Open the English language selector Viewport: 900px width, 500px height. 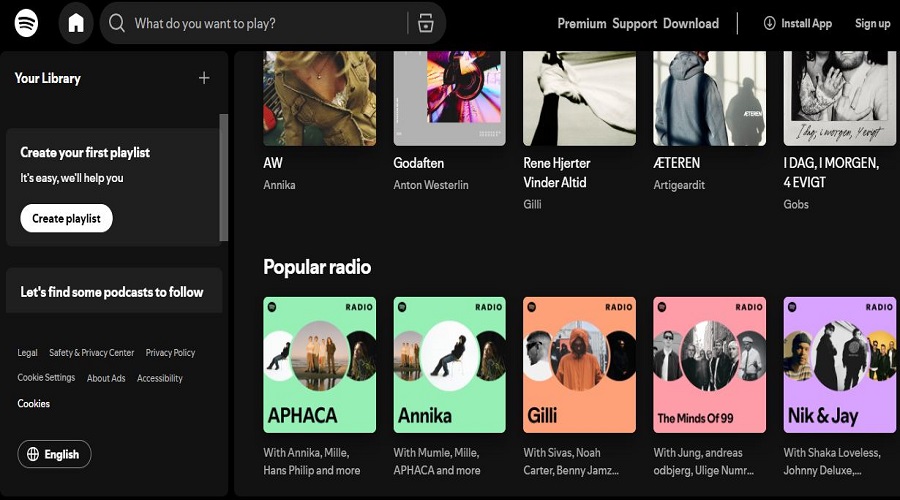pyautogui.click(x=55, y=454)
